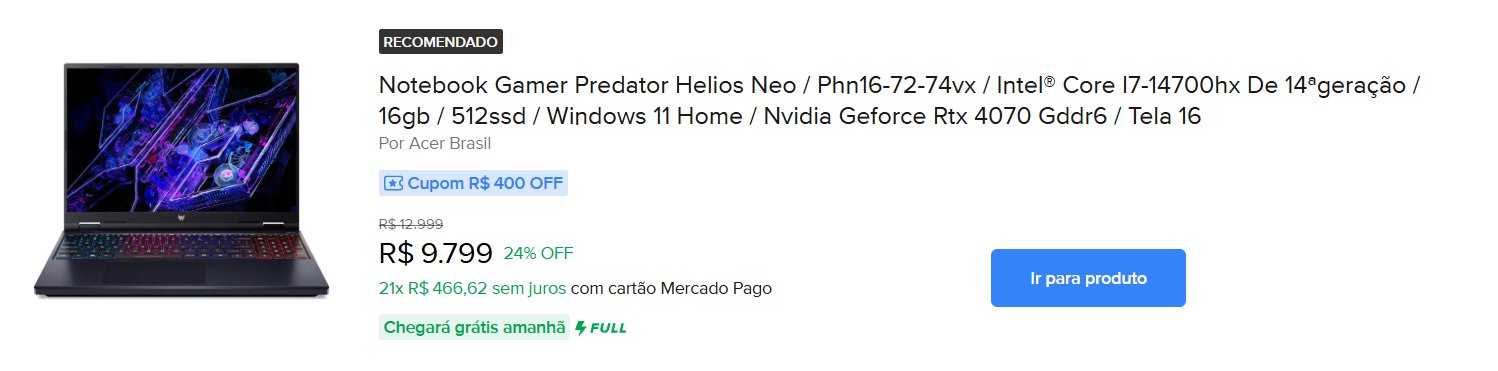This screenshot has width=1498, height=371.
Task: Click the Ir para produto button
Action: 1088,278
